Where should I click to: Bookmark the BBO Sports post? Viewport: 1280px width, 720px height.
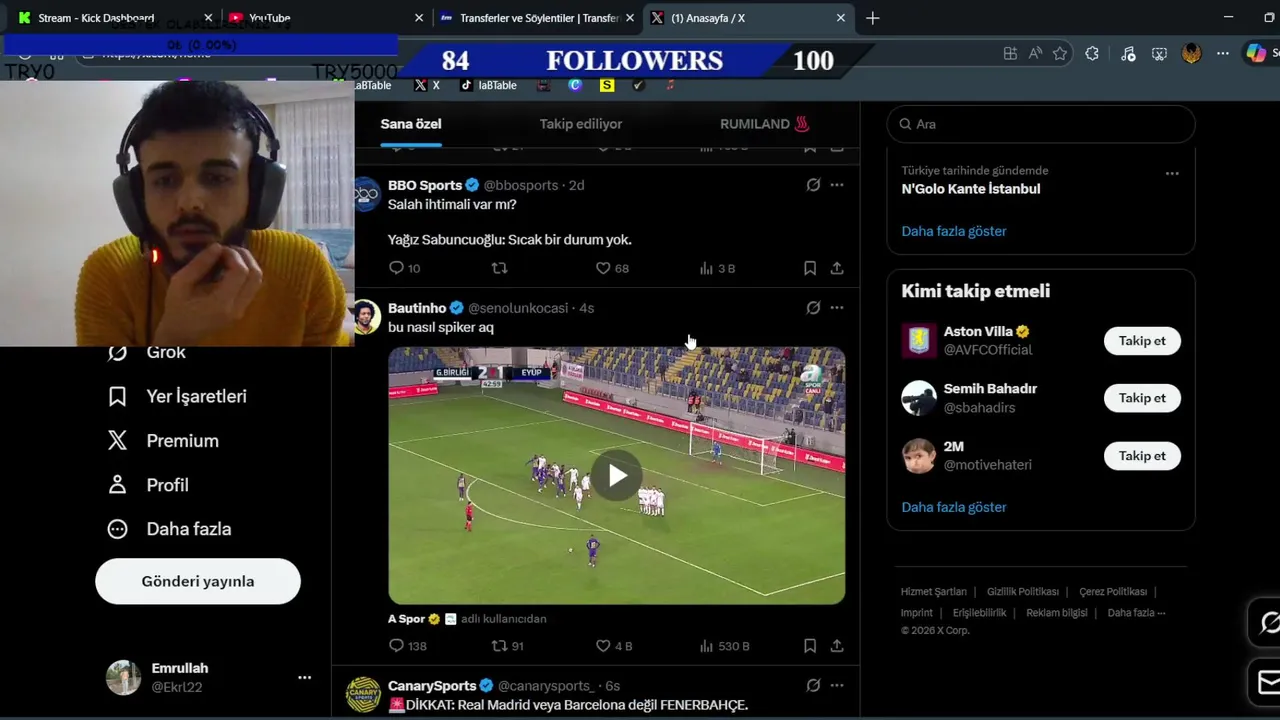coord(810,268)
